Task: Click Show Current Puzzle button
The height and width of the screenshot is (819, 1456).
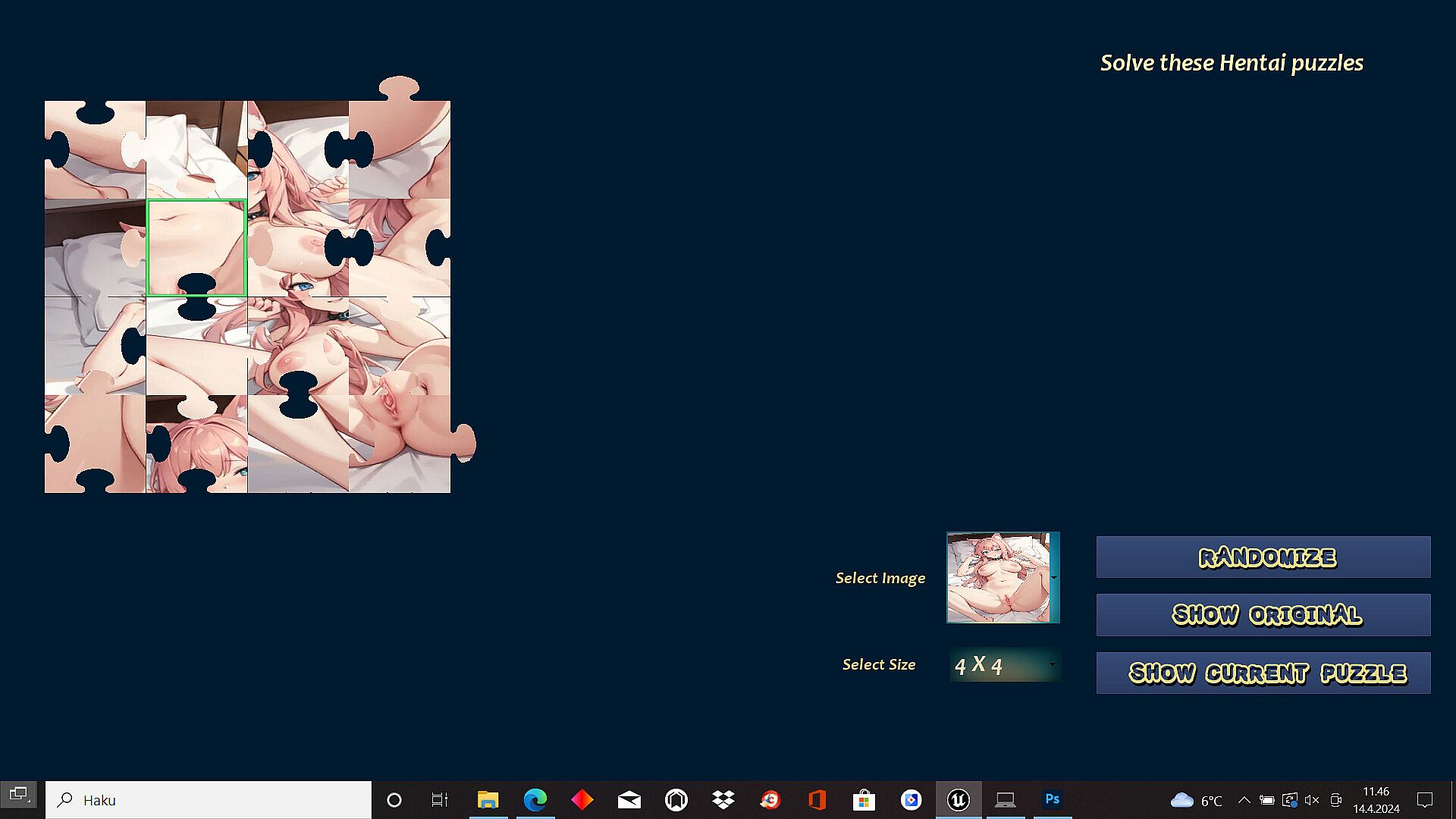Action: 1263,673
